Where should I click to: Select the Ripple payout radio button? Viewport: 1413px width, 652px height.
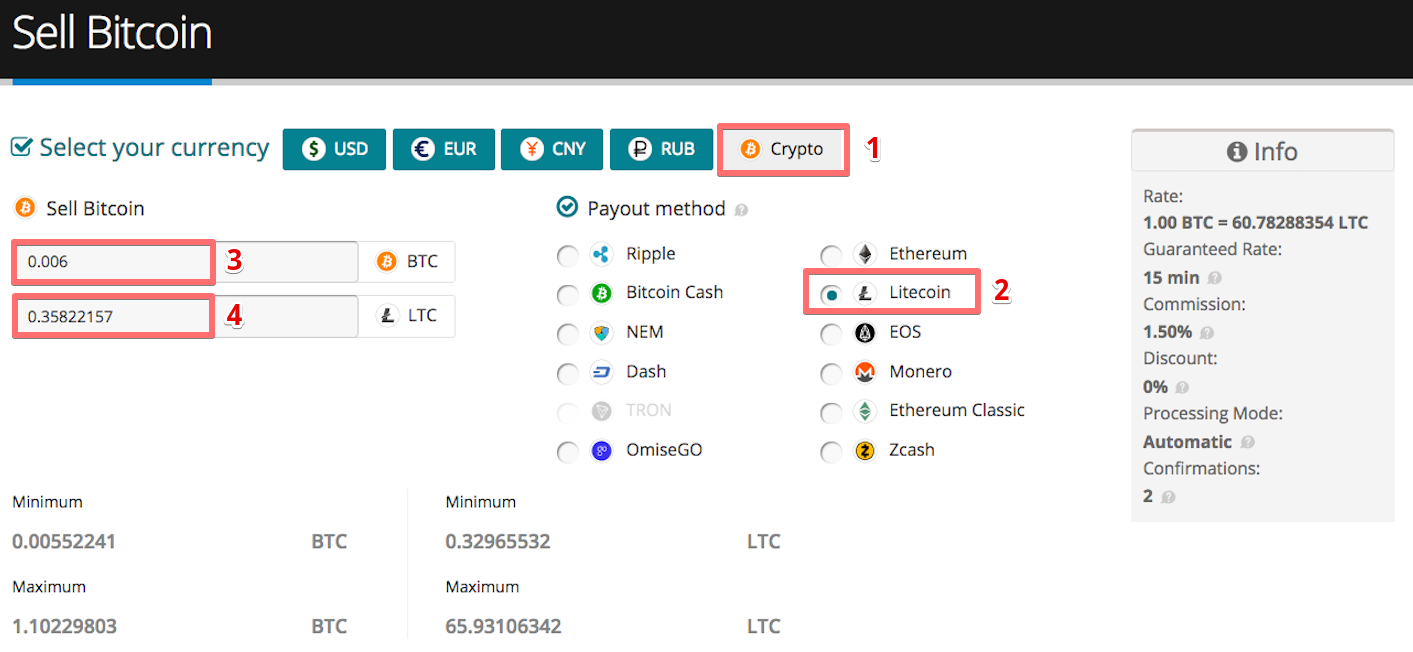coord(568,256)
